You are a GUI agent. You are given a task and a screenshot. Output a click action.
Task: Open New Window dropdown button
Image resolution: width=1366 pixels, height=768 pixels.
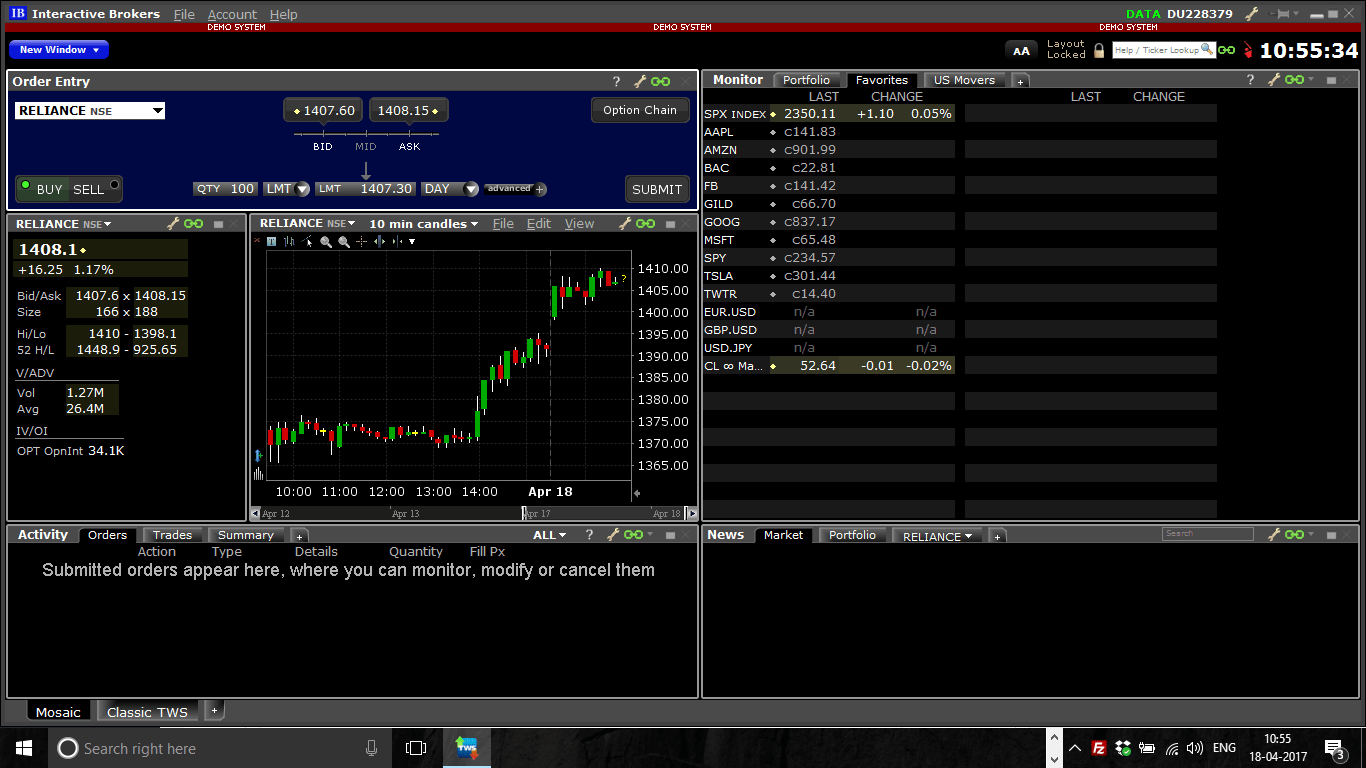59,50
